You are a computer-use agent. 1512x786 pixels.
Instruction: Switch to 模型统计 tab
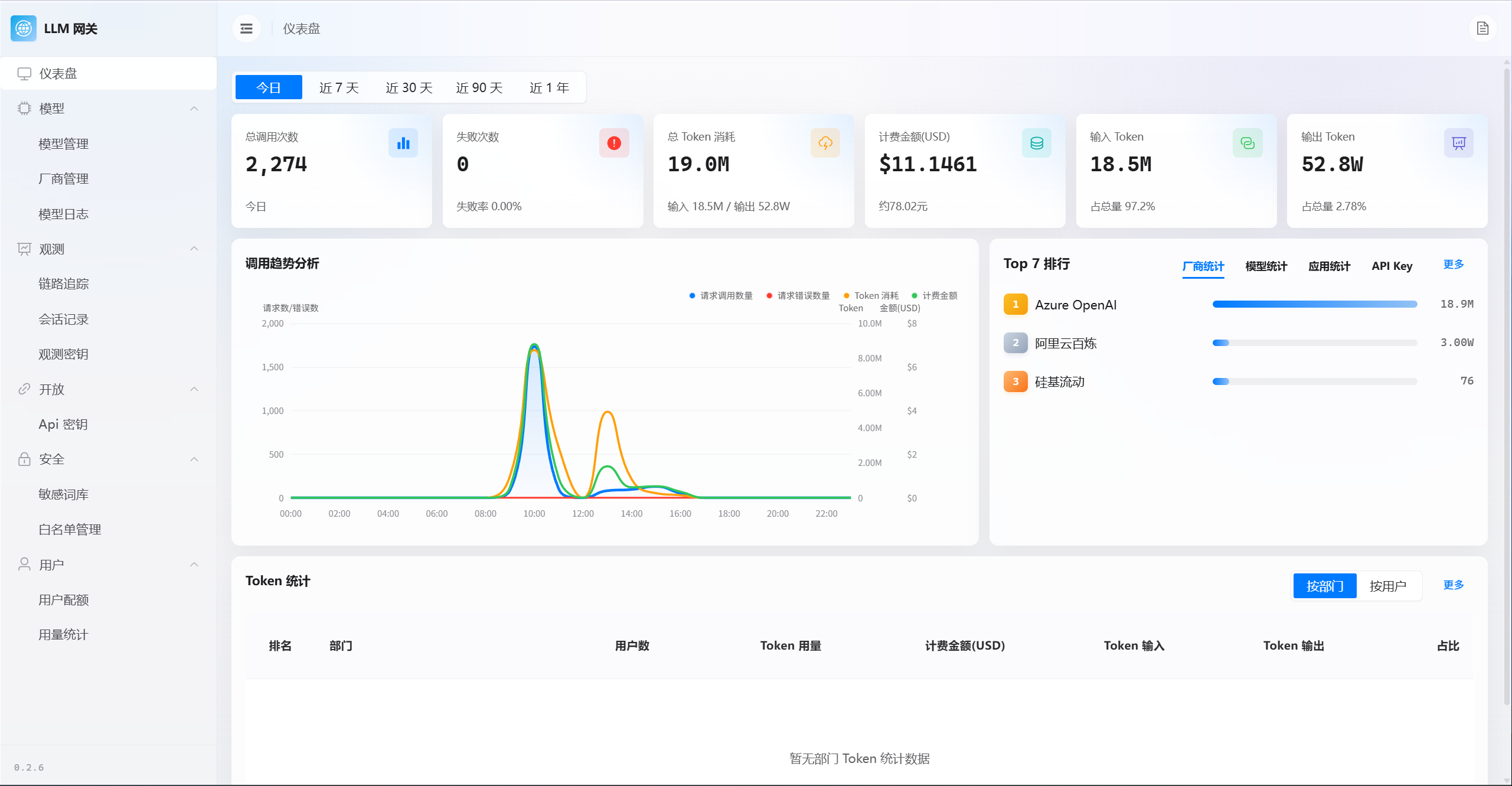(x=1266, y=266)
